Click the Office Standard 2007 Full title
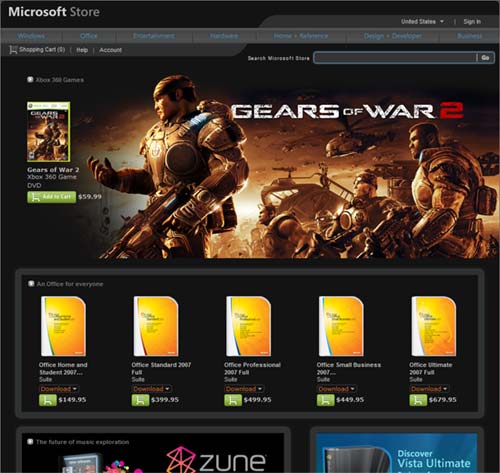Screen dimensions: 500x473 tap(161, 368)
